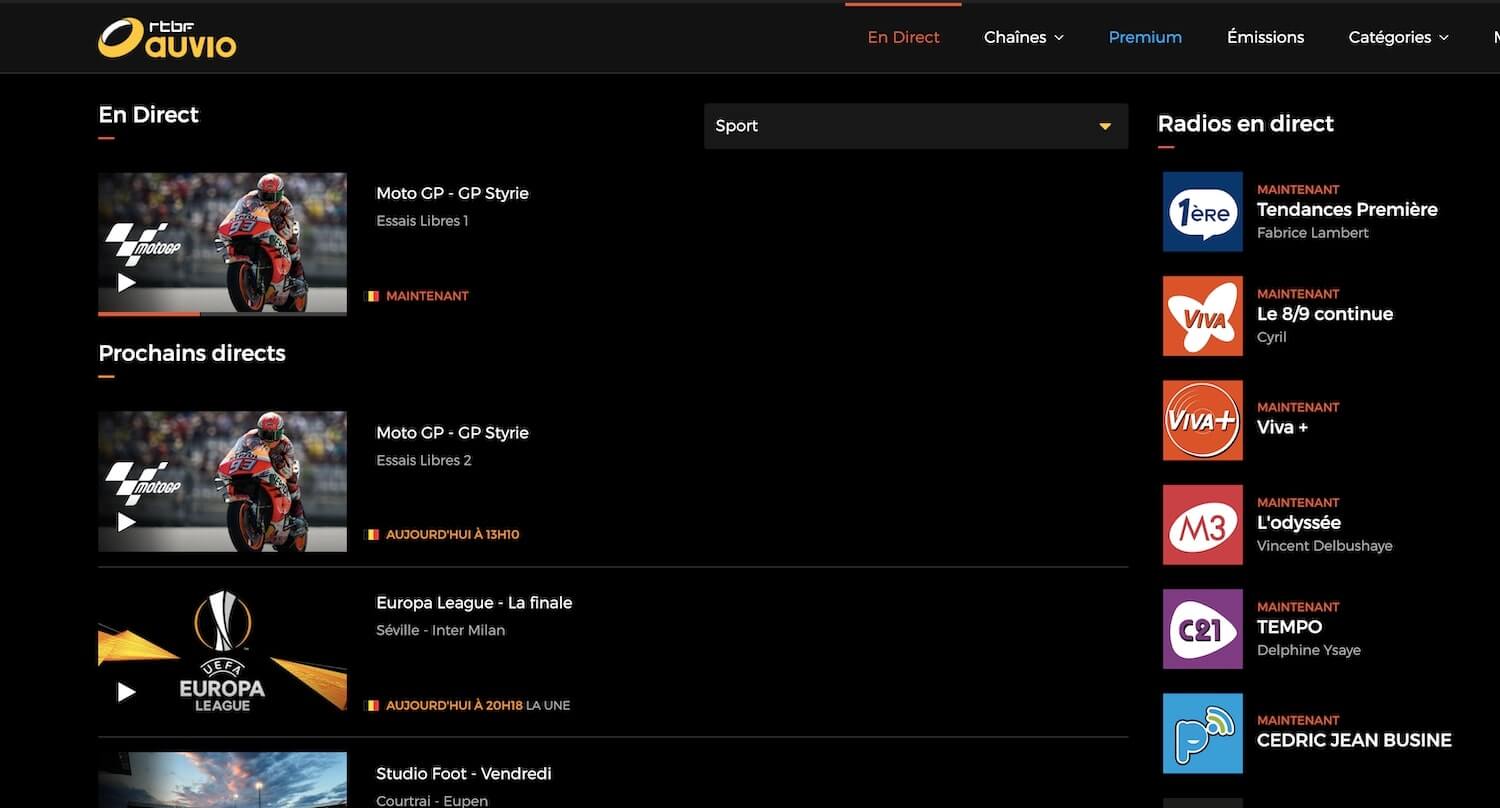The width and height of the screenshot is (1500, 808).
Task: Click Belgian flag beside AUJOURD'HUI À 13H10
Action: coord(372,535)
